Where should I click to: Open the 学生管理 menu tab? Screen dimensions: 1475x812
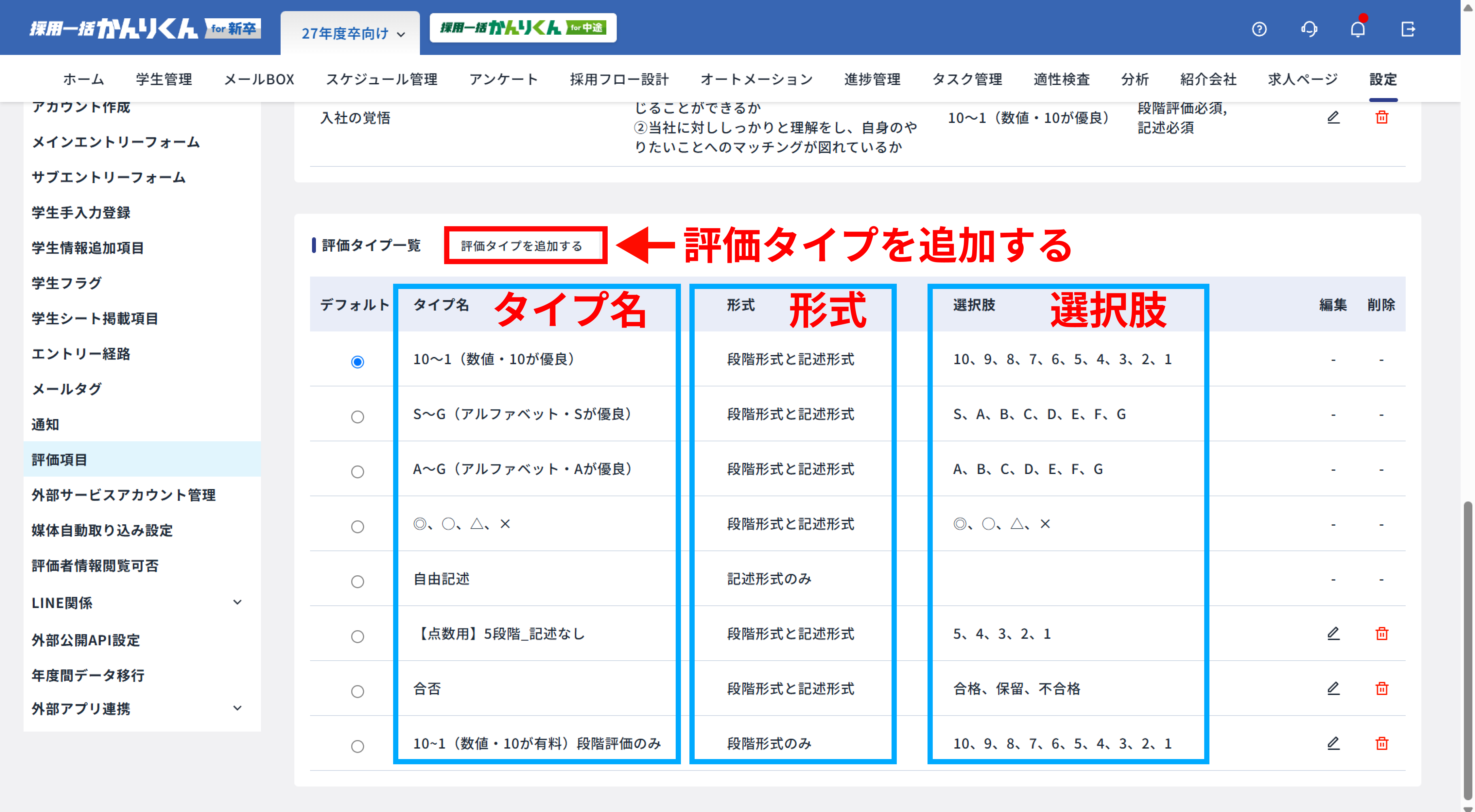164,79
